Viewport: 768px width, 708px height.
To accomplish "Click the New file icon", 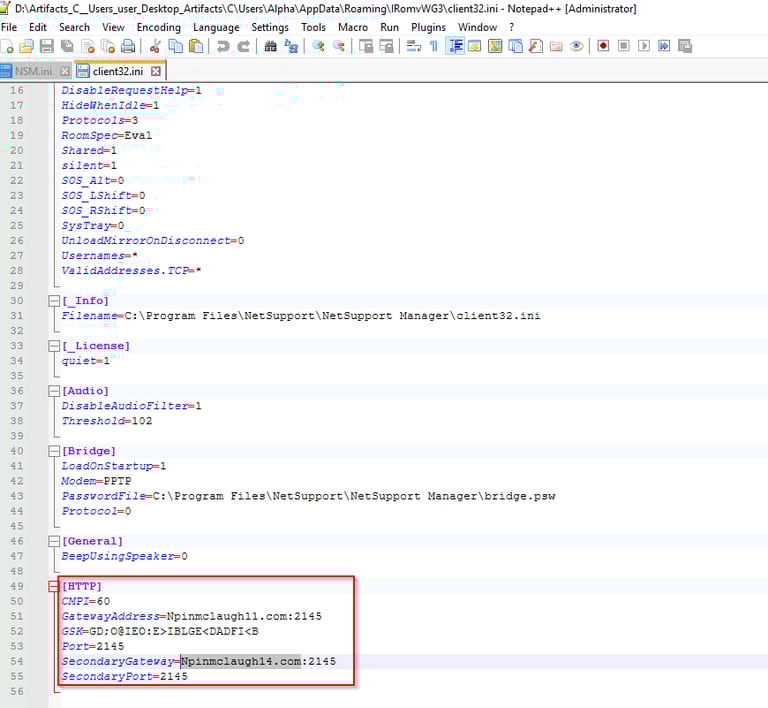I will click(7, 47).
